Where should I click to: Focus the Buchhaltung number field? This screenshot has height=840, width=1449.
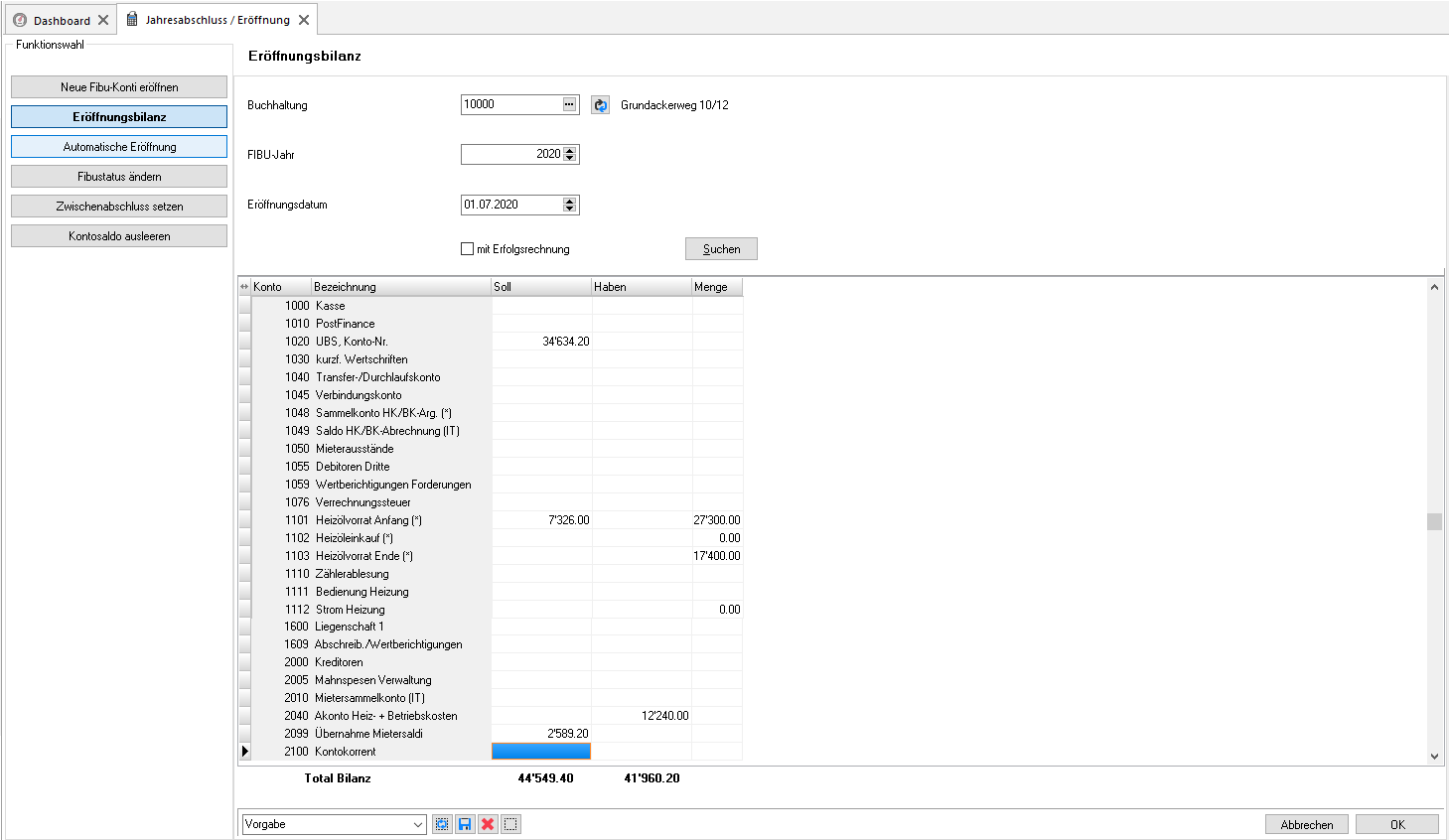[x=511, y=104]
